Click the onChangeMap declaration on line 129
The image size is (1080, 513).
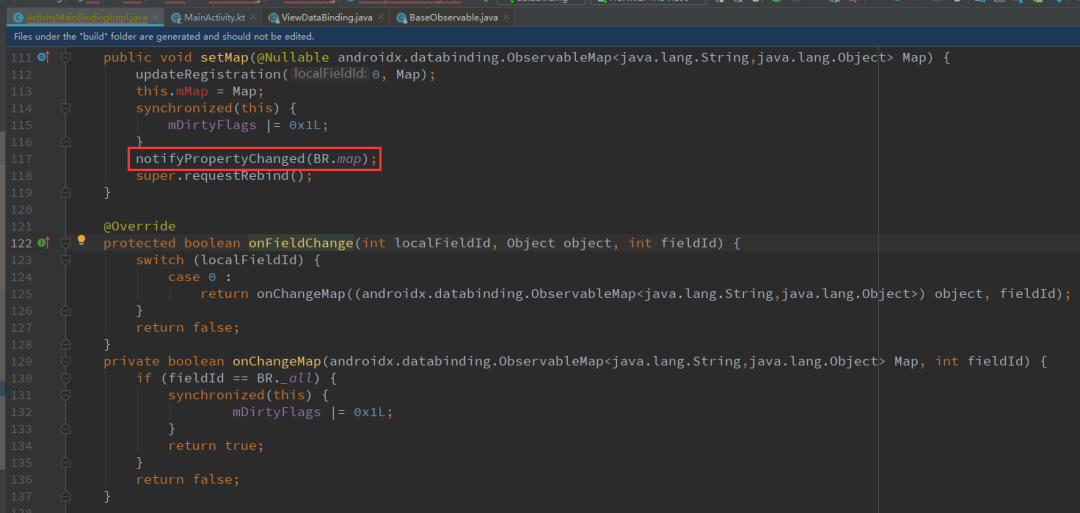277,361
